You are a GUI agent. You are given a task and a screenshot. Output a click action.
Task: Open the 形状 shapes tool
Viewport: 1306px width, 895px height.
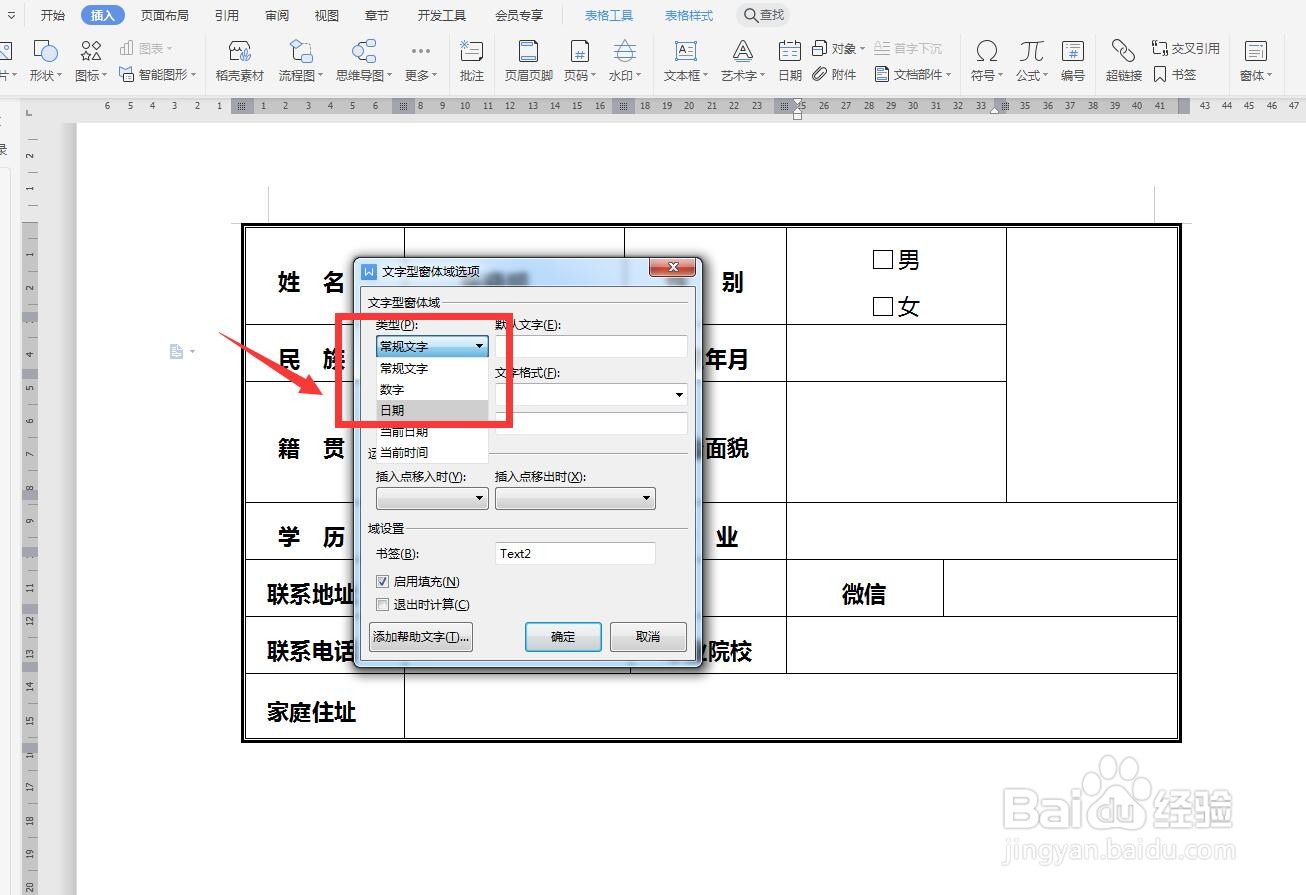coord(45,61)
